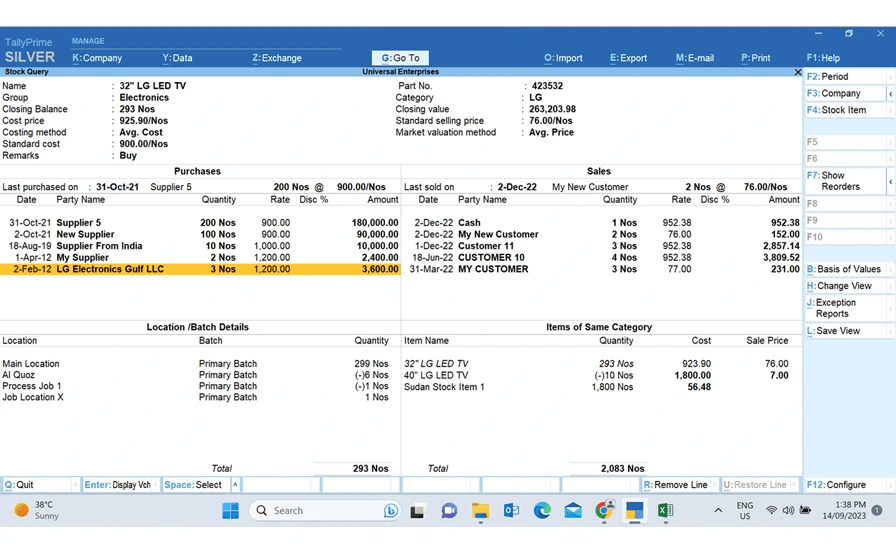Open F12: Configure

pos(846,485)
